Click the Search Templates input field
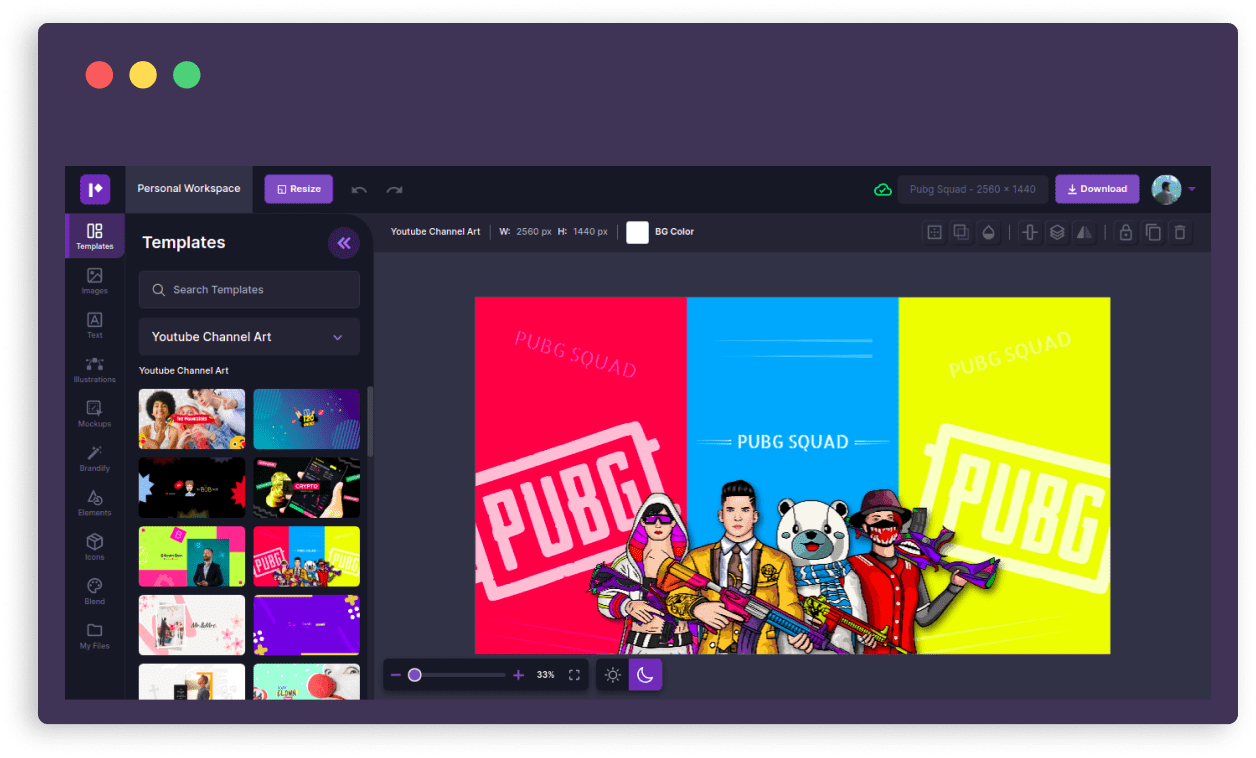The image size is (1256, 758). [x=249, y=290]
